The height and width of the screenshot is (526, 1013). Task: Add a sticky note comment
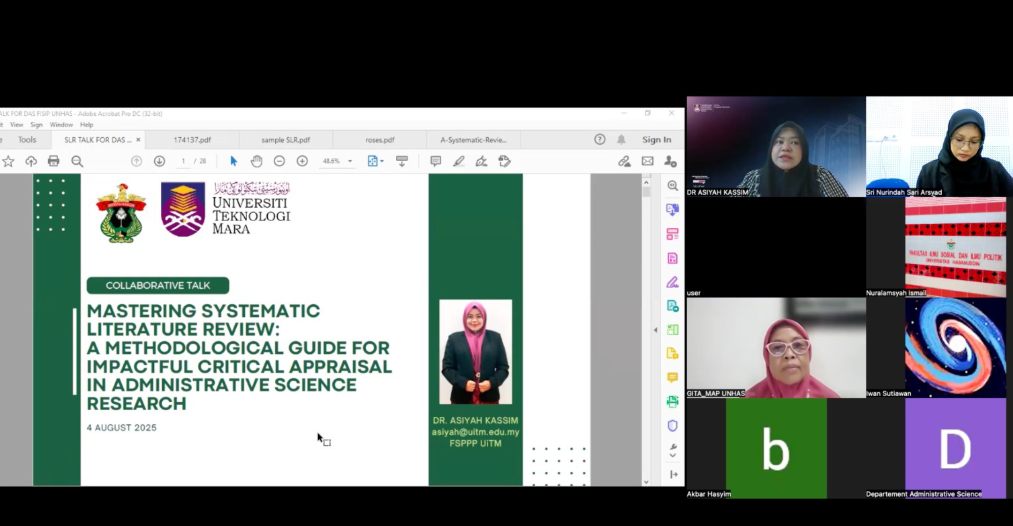tap(435, 161)
